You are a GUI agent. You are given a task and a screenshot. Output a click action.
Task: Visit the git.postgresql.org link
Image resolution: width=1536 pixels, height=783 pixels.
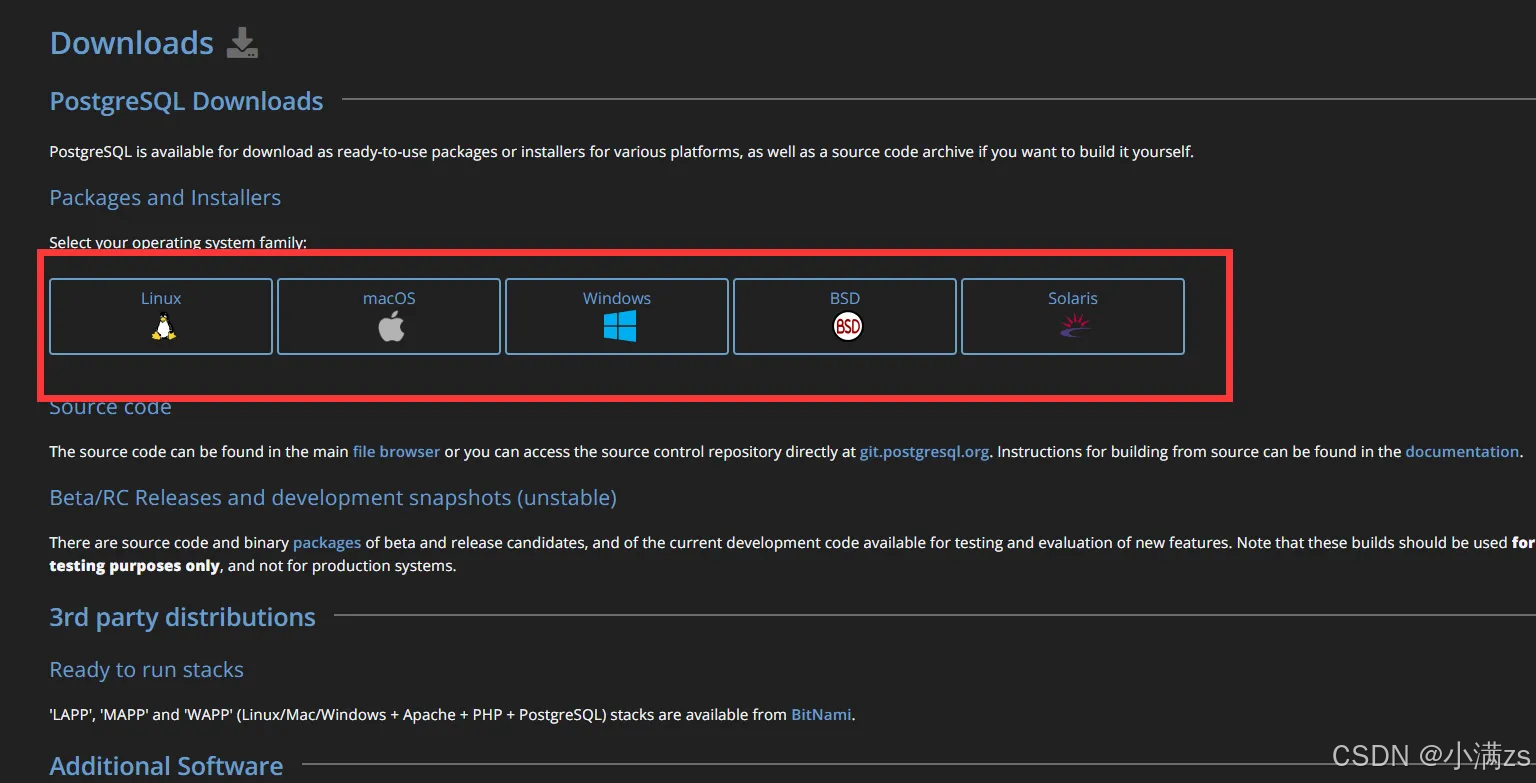point(924,452)
